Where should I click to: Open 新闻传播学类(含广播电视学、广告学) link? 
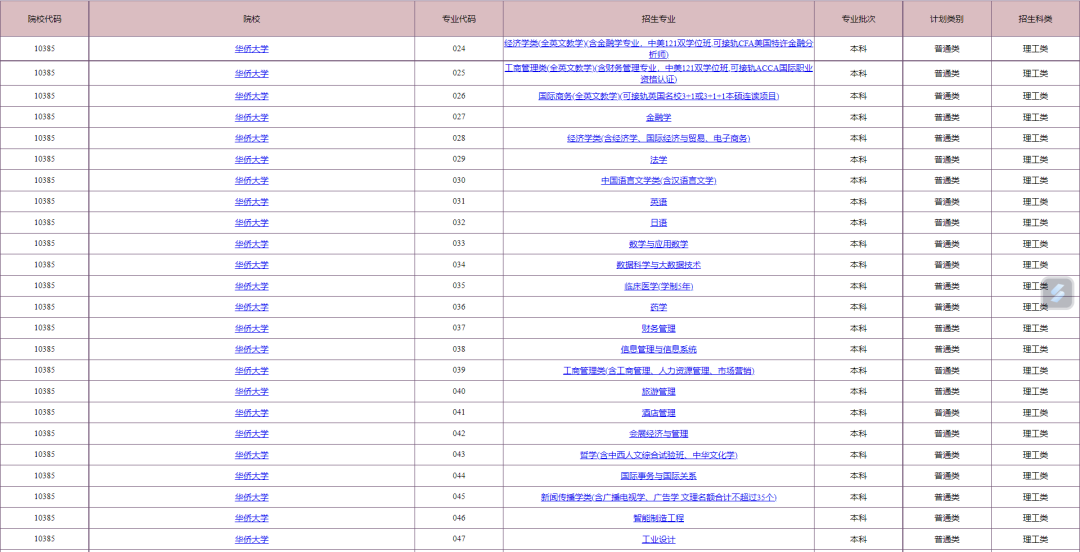pos(658,497)
